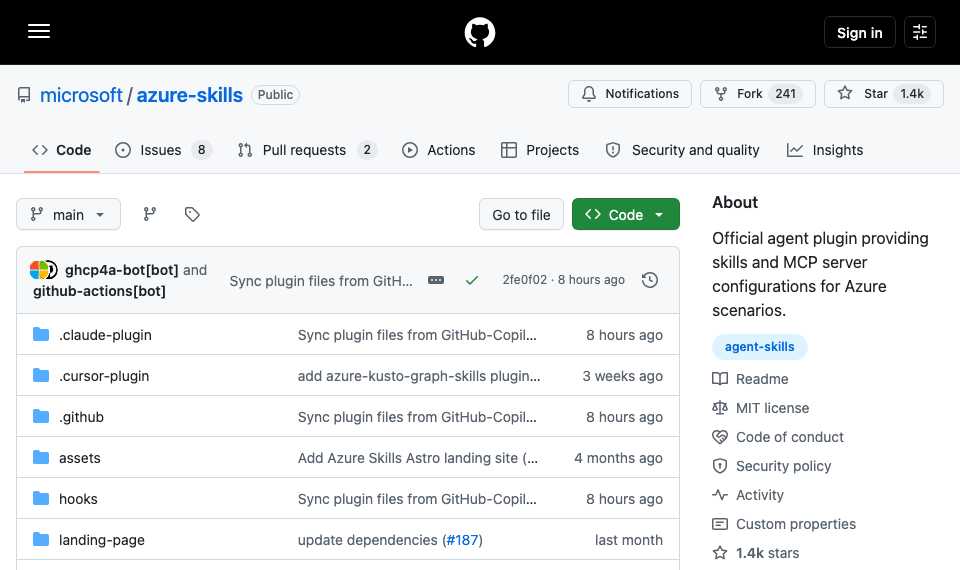
Task: View branches via the branch icon
Action: (x=149, y=214)
